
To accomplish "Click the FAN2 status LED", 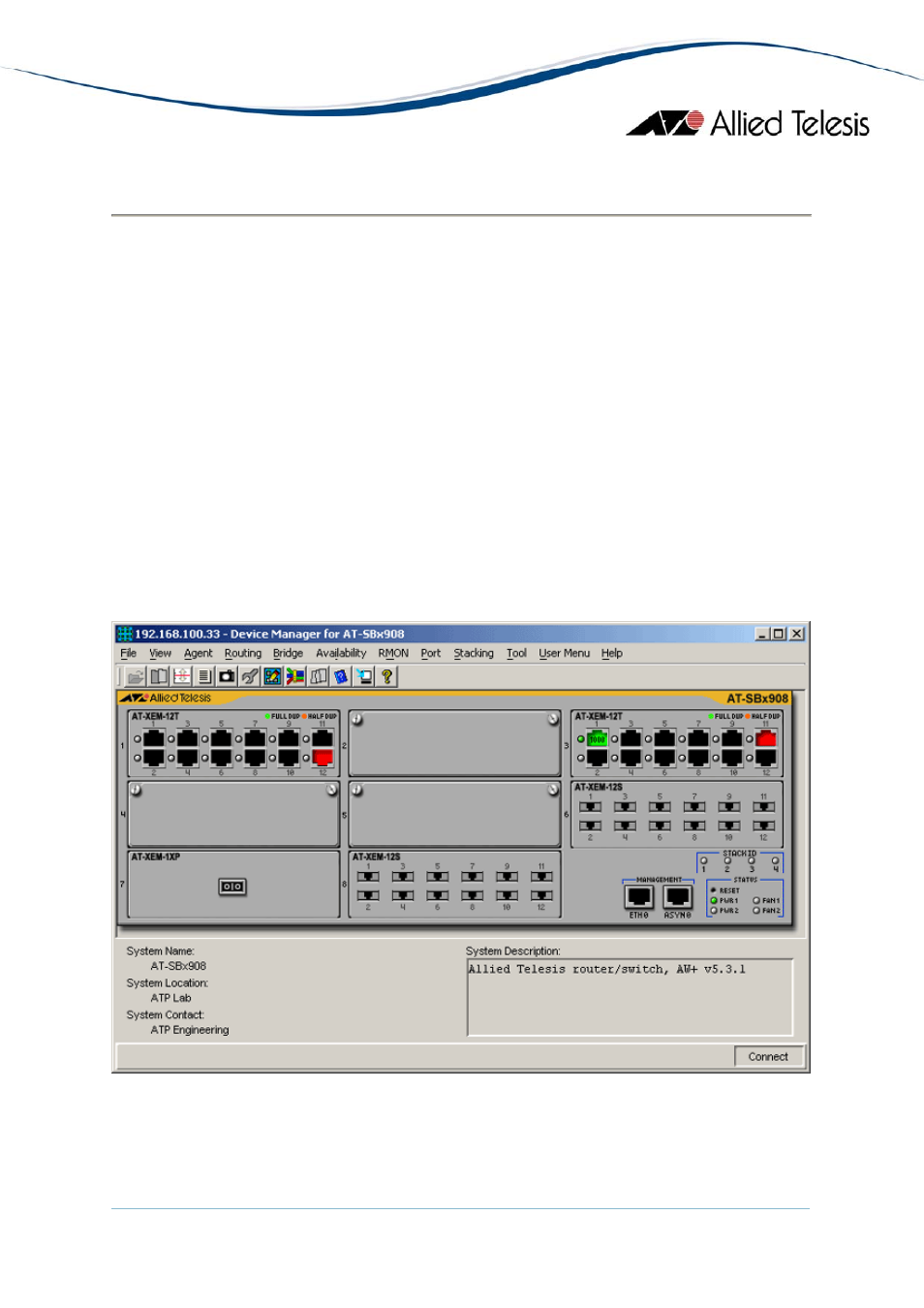I will click(756, 911).
